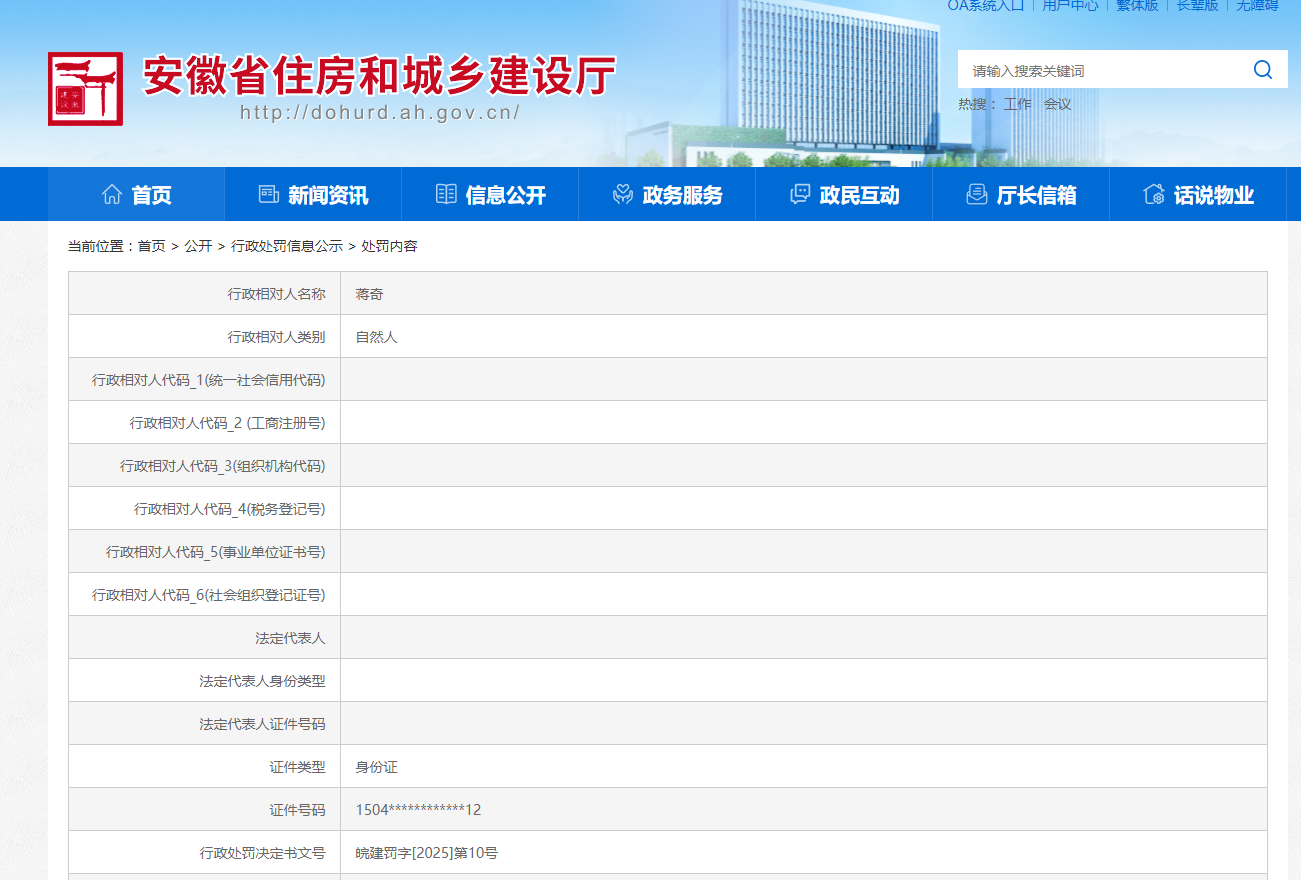1301x880 pixels.
Task: Click the red department emblem logo
Action: point(85,89)
